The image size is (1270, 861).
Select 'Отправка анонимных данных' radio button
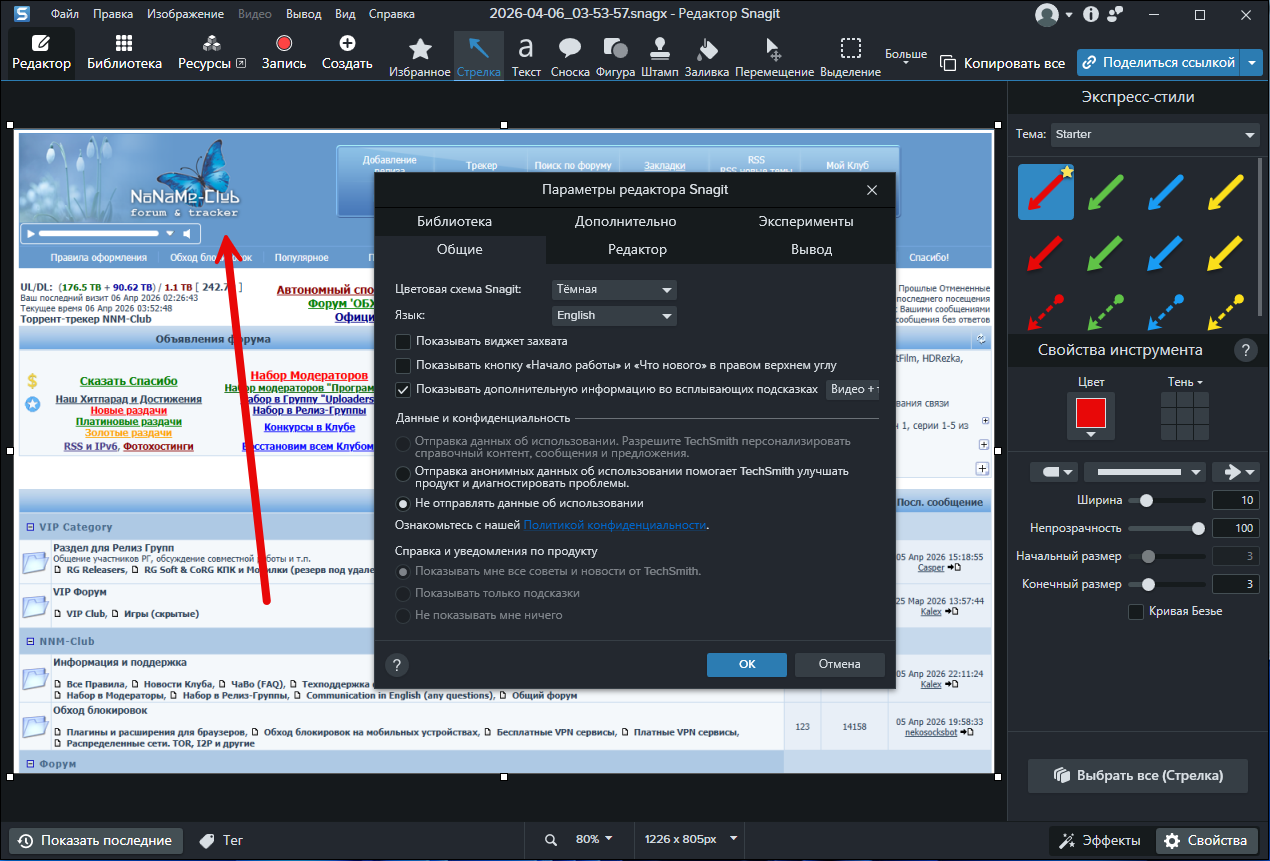403,473
